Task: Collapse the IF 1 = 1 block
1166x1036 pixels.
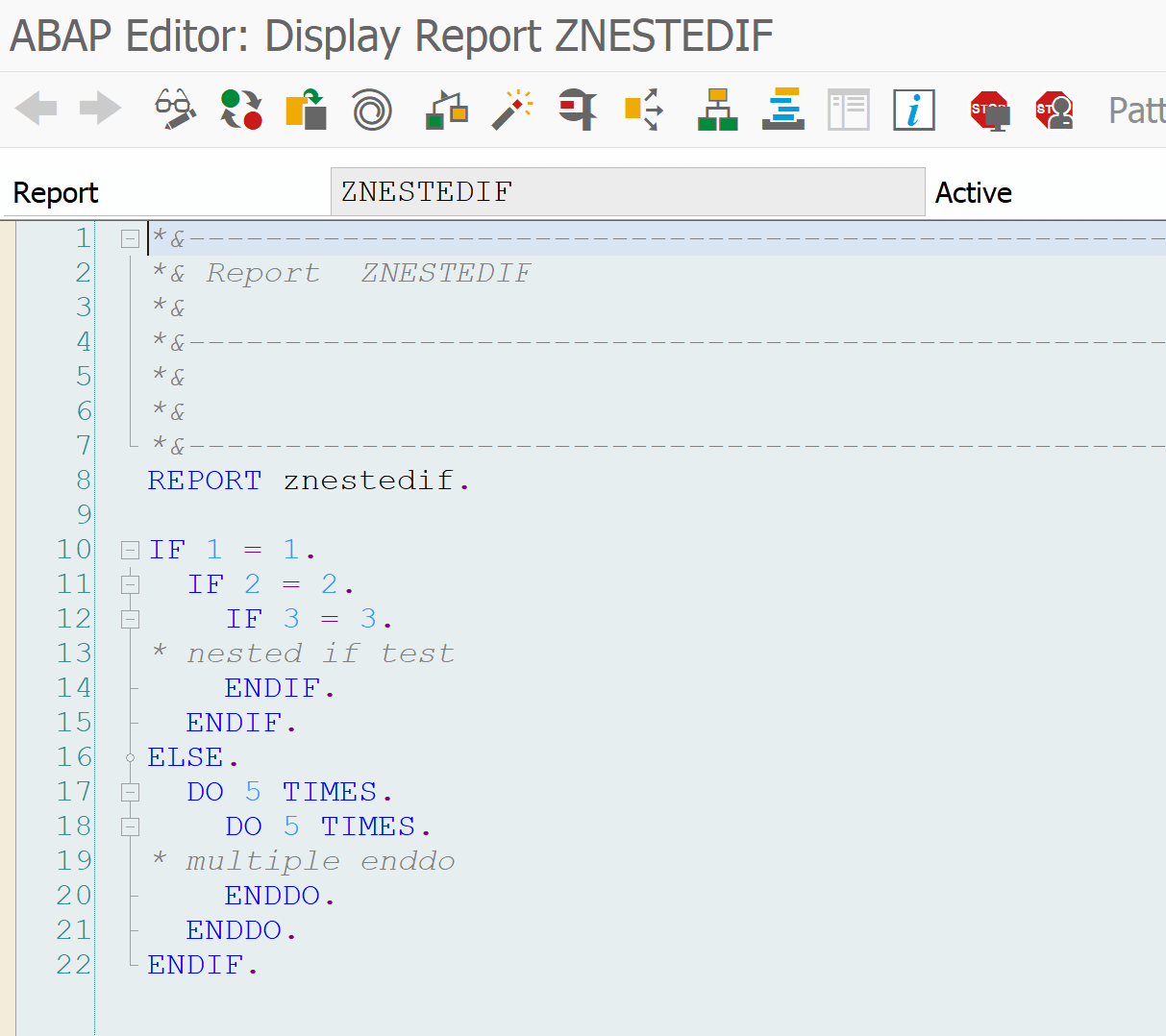Action: pyautogui.click(x=130, y=549)
